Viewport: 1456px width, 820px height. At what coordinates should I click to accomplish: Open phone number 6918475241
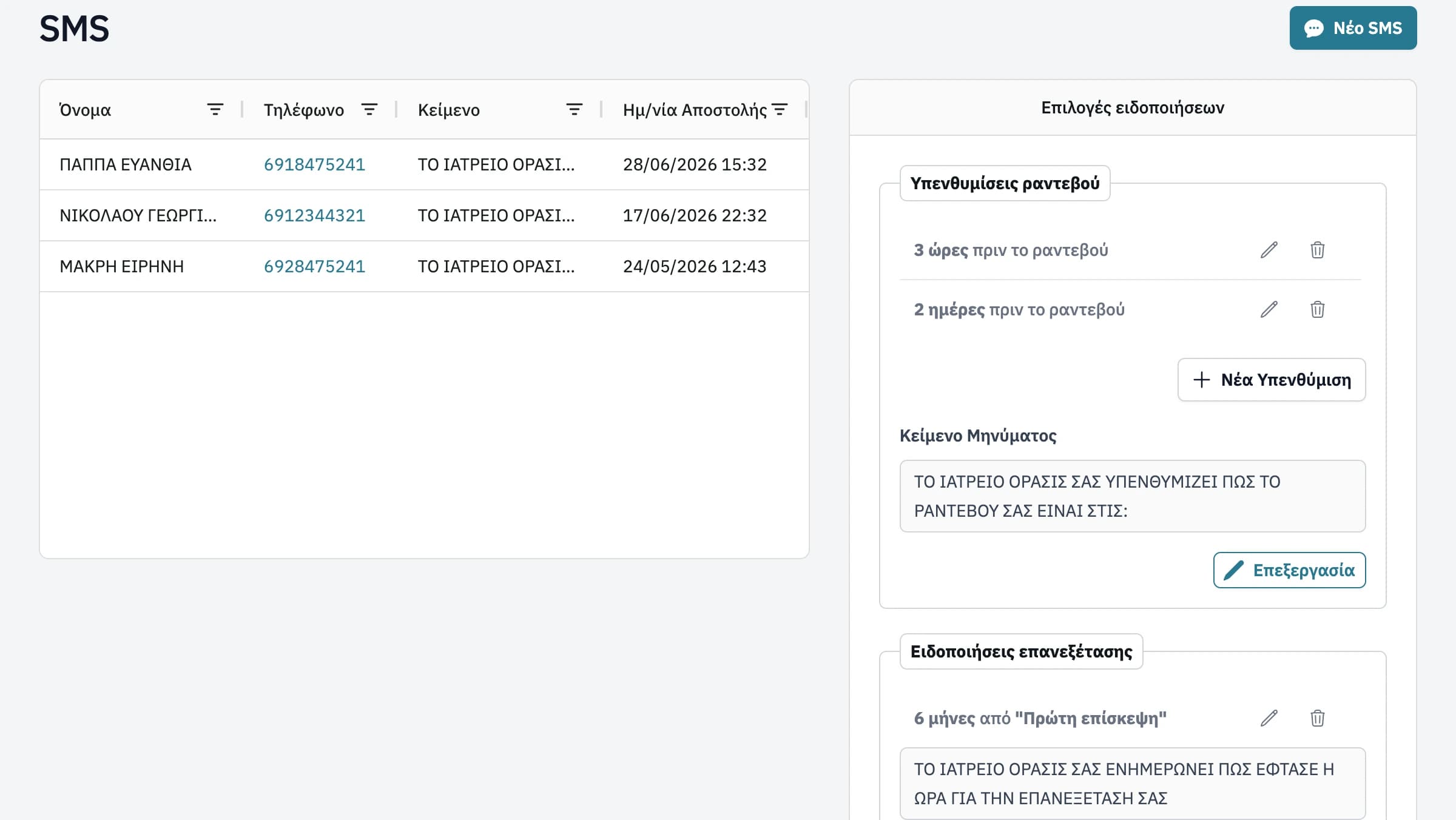[x=314, y=164]
